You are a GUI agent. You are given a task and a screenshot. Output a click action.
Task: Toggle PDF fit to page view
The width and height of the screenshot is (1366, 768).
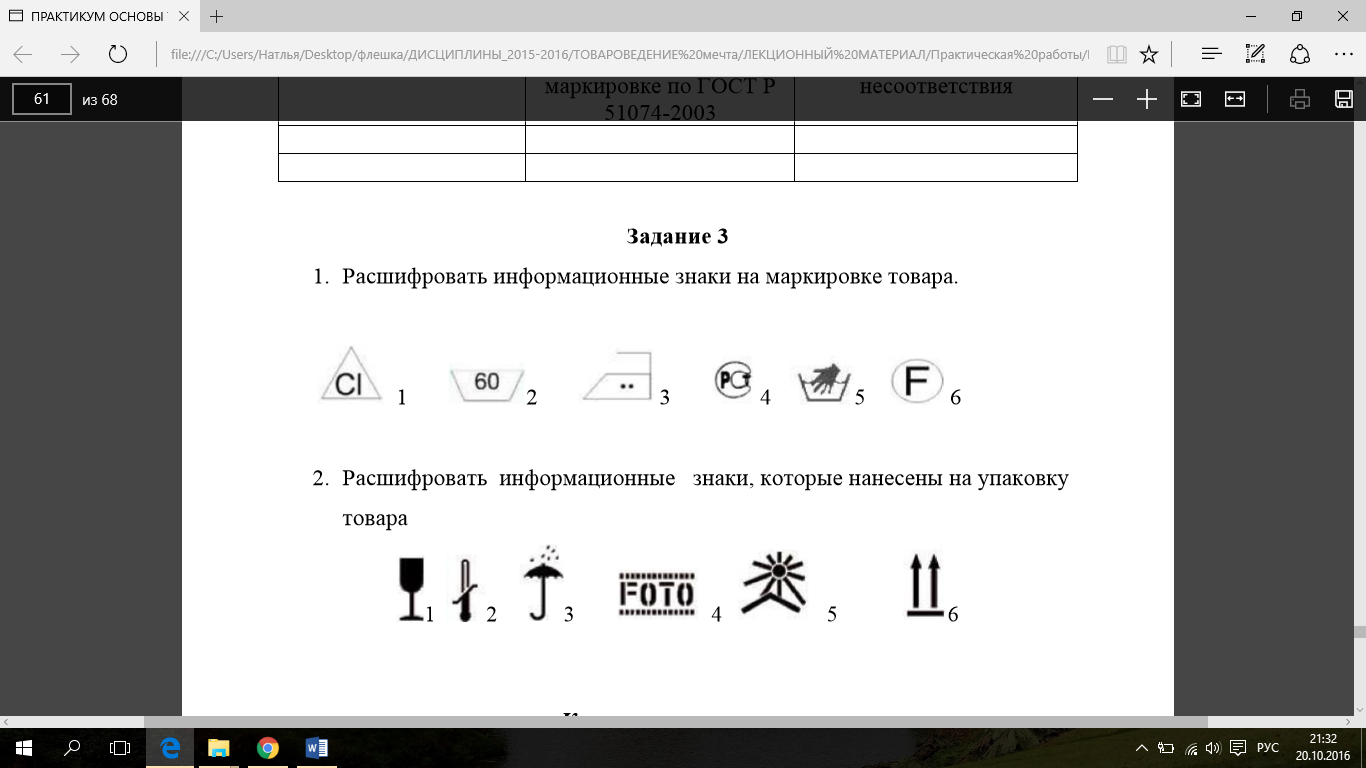pos(1191,99)
